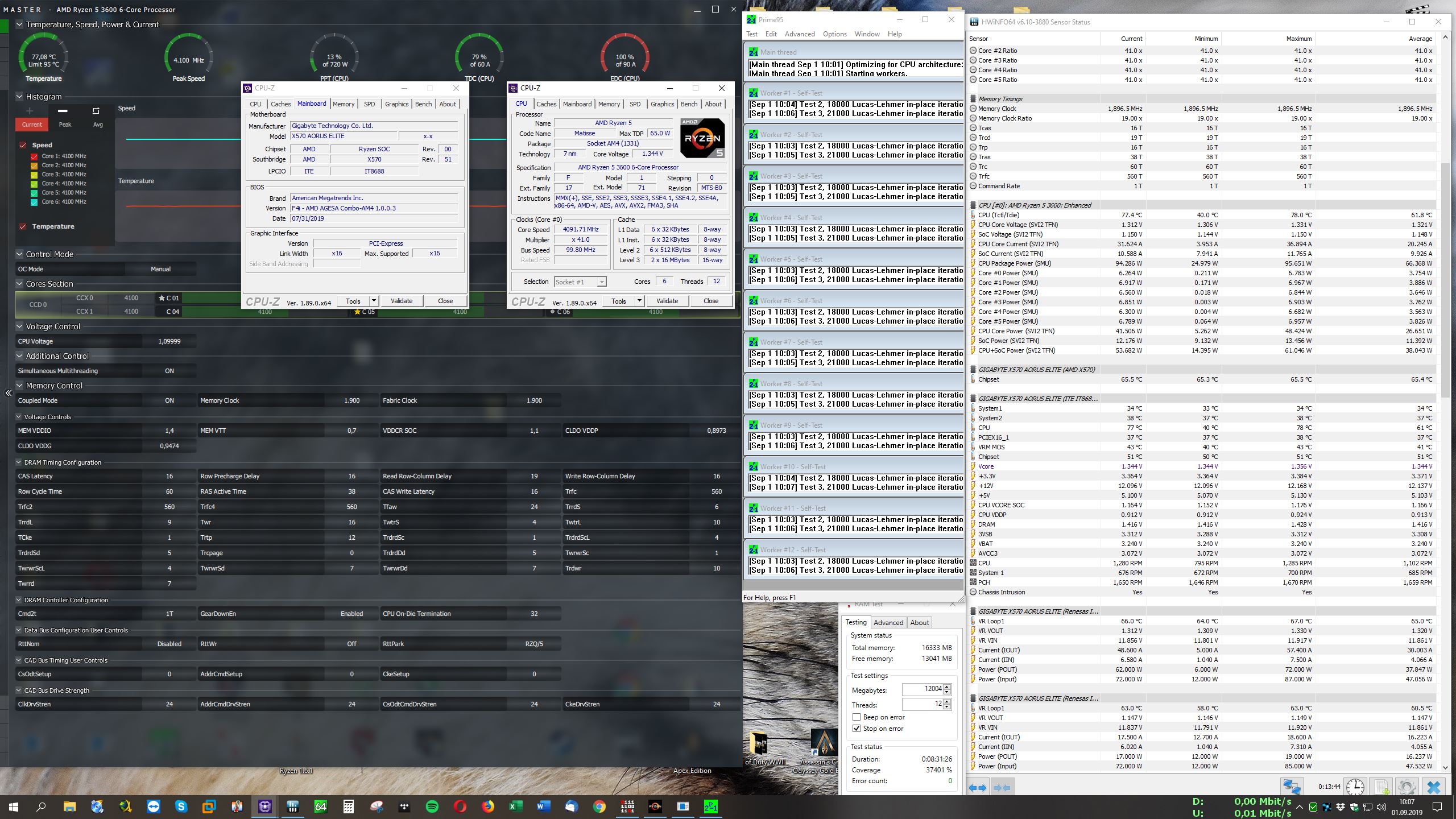Collapse Temperature, Speed, Power & Current section
The width and height of the screenshot is (1456, 819).
(19, 24)
